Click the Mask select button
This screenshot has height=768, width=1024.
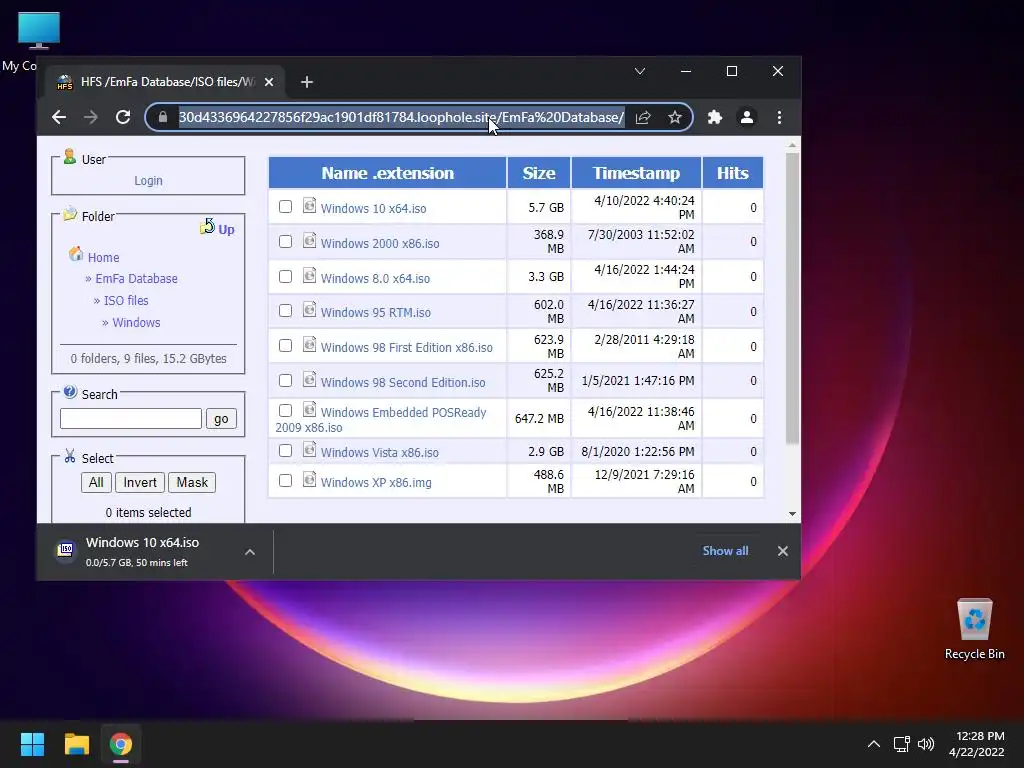coord(192,483)
